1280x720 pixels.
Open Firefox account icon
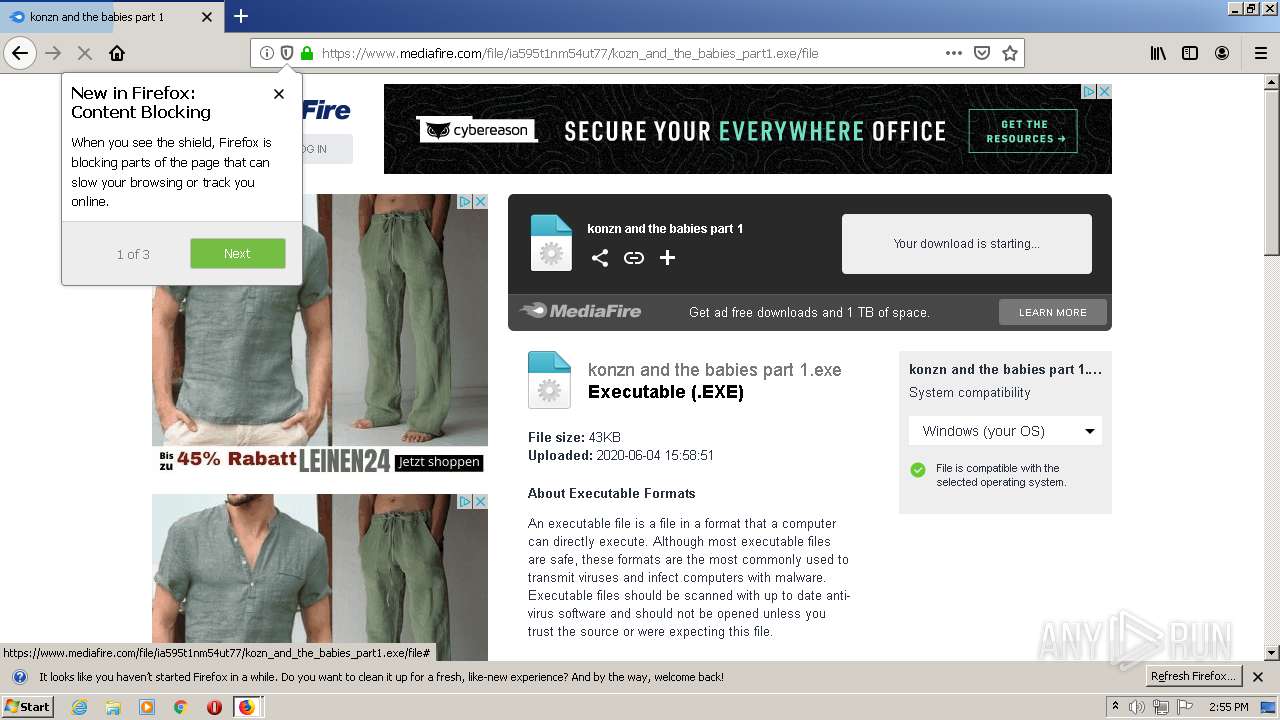pyautogui.click(x=1222, y=53)
